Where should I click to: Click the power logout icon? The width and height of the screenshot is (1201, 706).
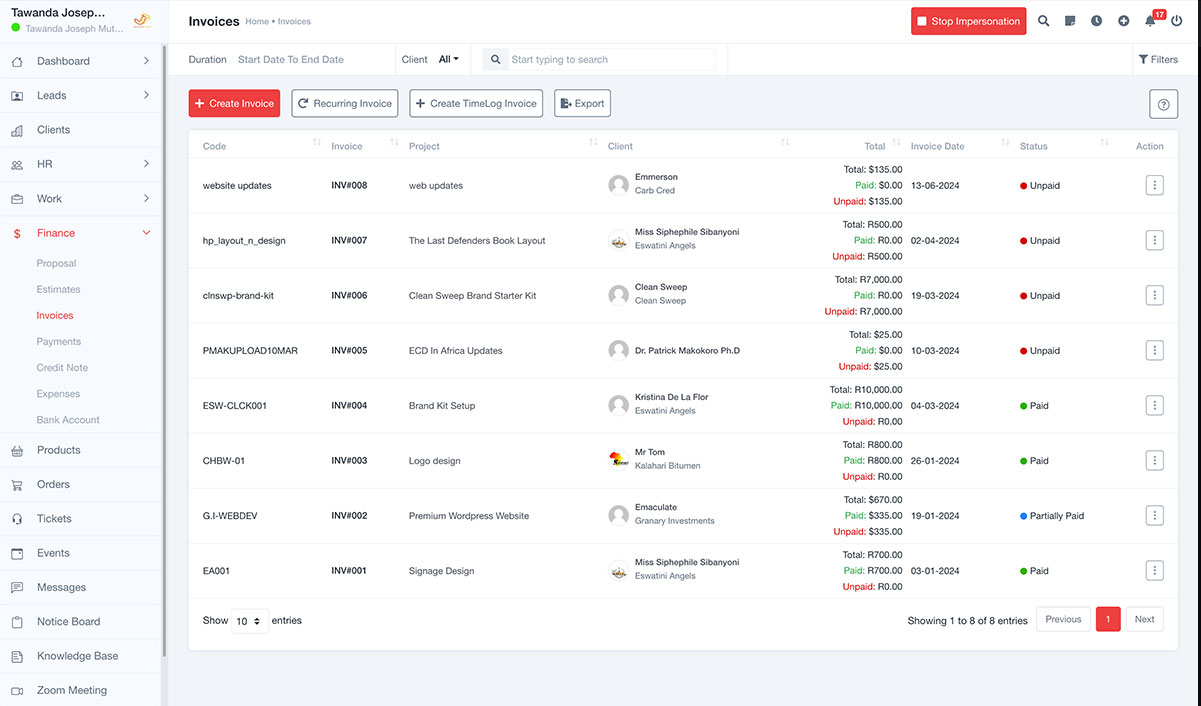tap(1176, 21)
